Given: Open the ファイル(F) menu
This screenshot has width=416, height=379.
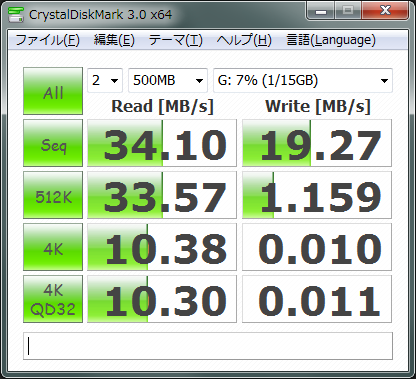Looking at the screenshot, I should (x=47, y=40).
